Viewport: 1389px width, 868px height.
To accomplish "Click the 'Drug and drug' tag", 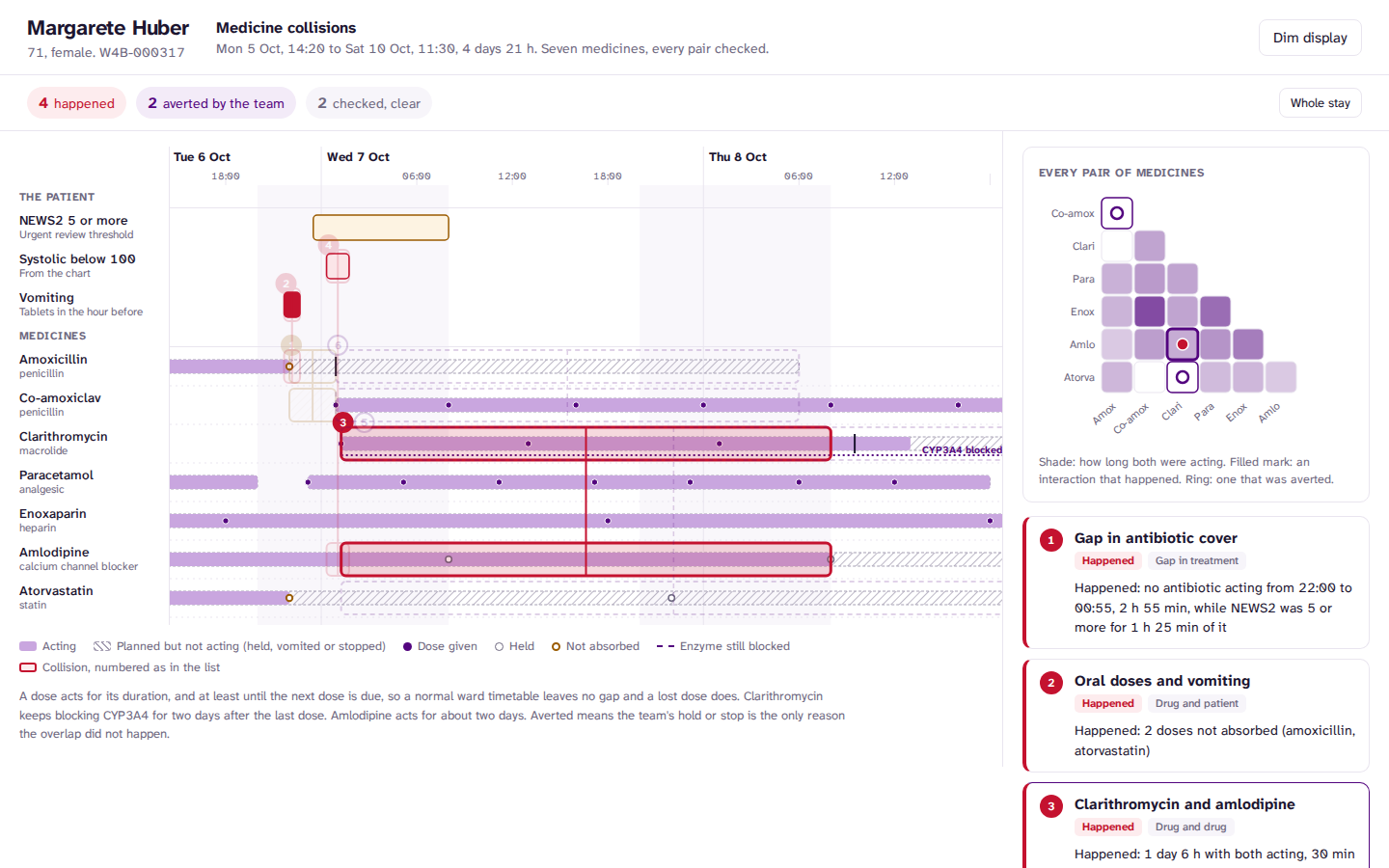I will tap(1190, 827).
